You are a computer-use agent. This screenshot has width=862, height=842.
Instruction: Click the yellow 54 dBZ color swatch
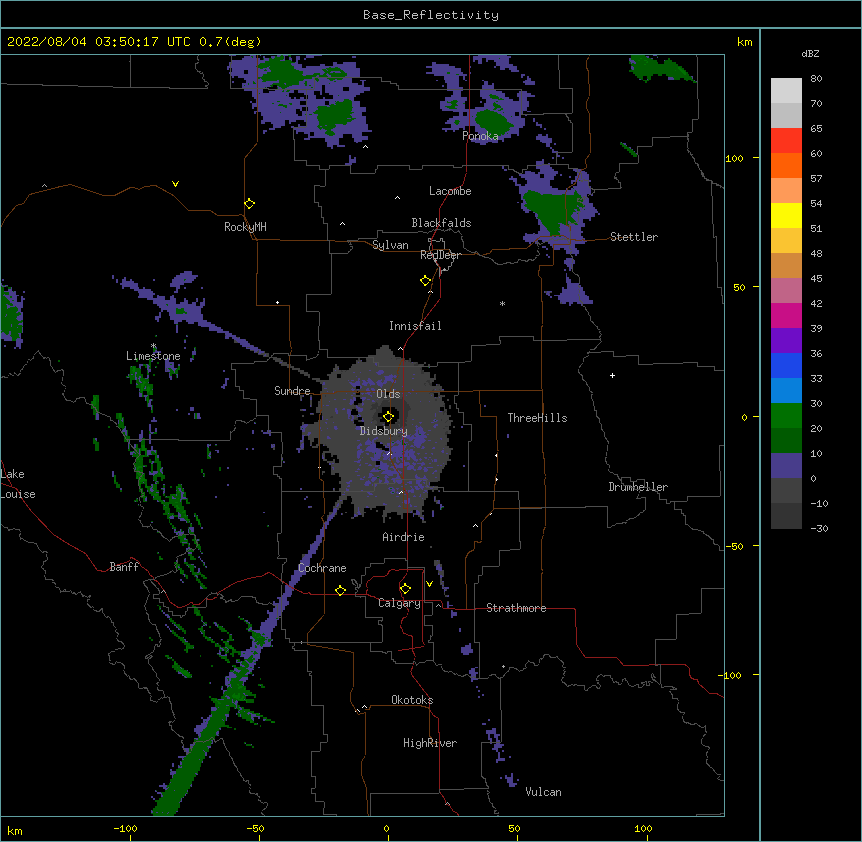coord(786,215)
